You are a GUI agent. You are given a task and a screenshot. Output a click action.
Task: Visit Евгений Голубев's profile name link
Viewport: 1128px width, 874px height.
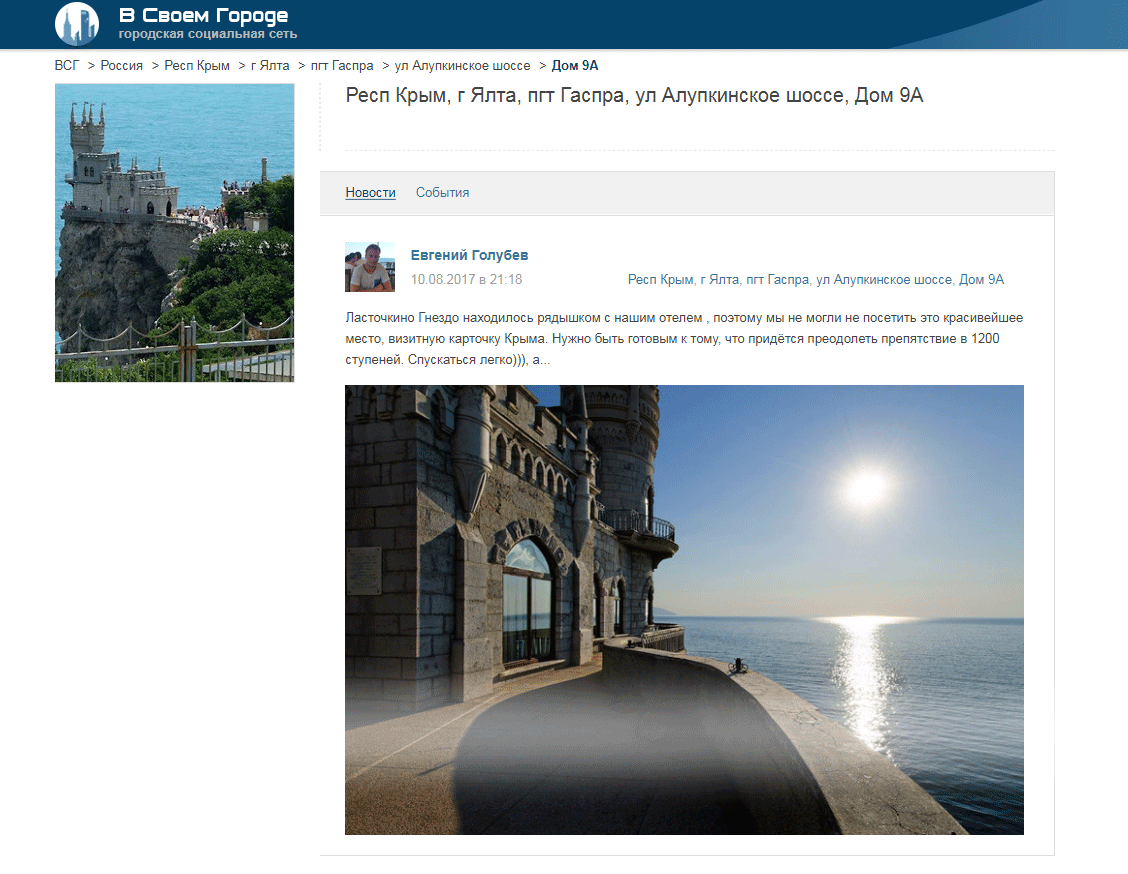pyautogui.click(x=469, y=255)
